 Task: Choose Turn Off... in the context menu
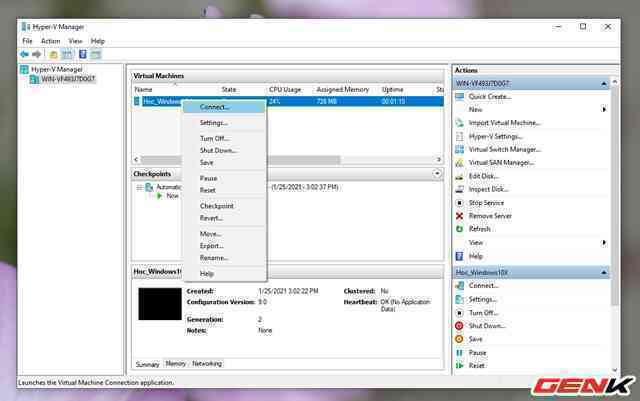[x=224, y=138]
